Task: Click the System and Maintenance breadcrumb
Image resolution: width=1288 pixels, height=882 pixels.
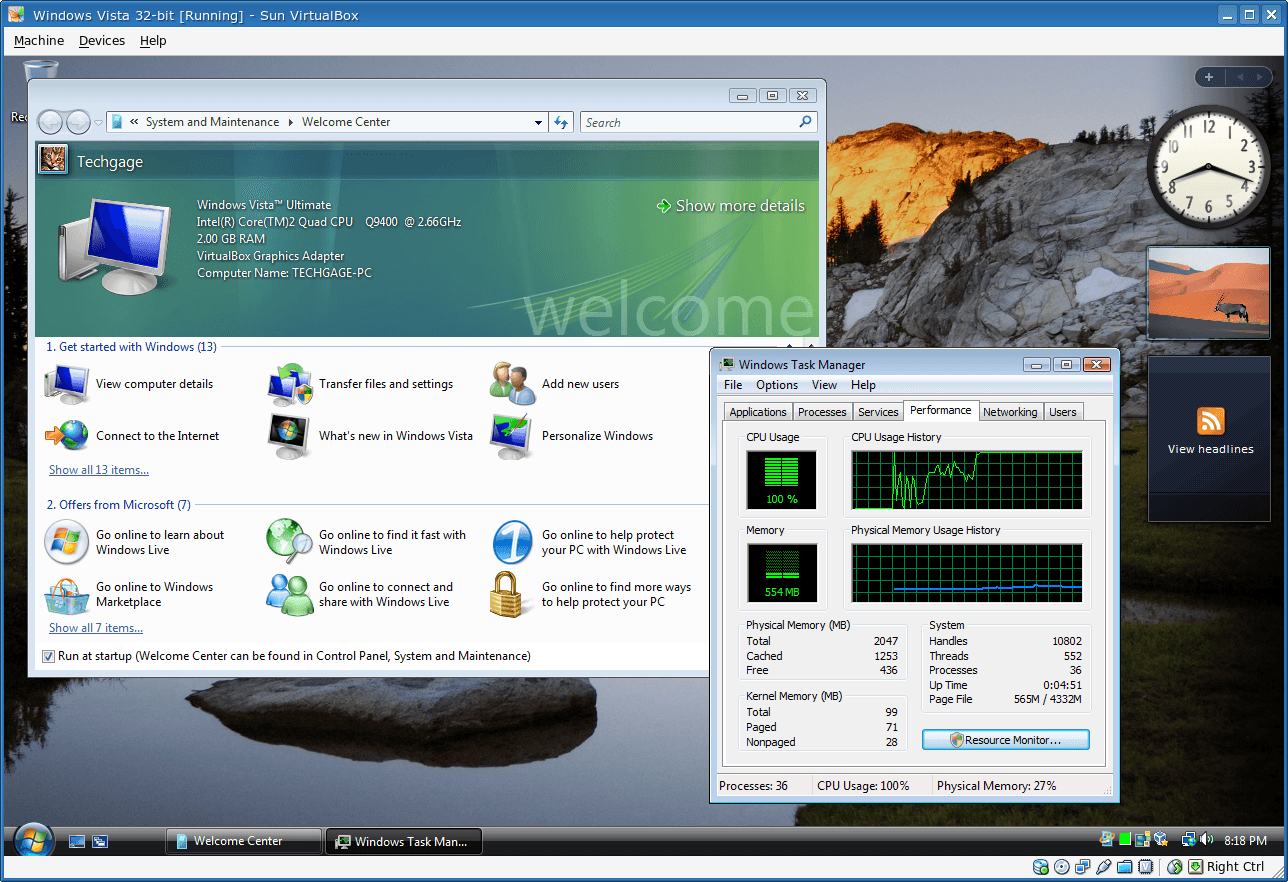Action: click(x=212, y=122)
